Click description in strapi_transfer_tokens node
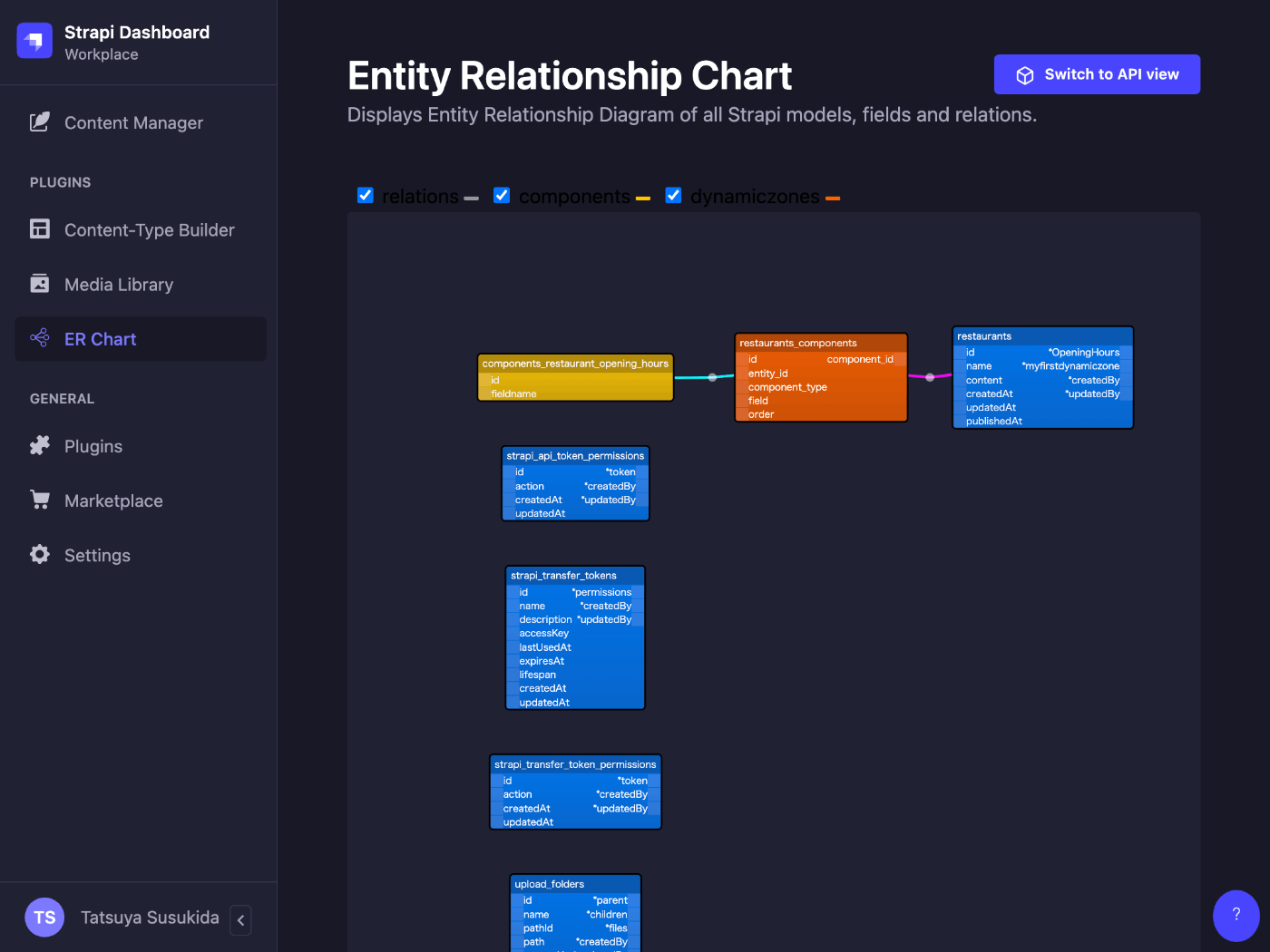The image size is (1270, 952). [x=545, y=619]
